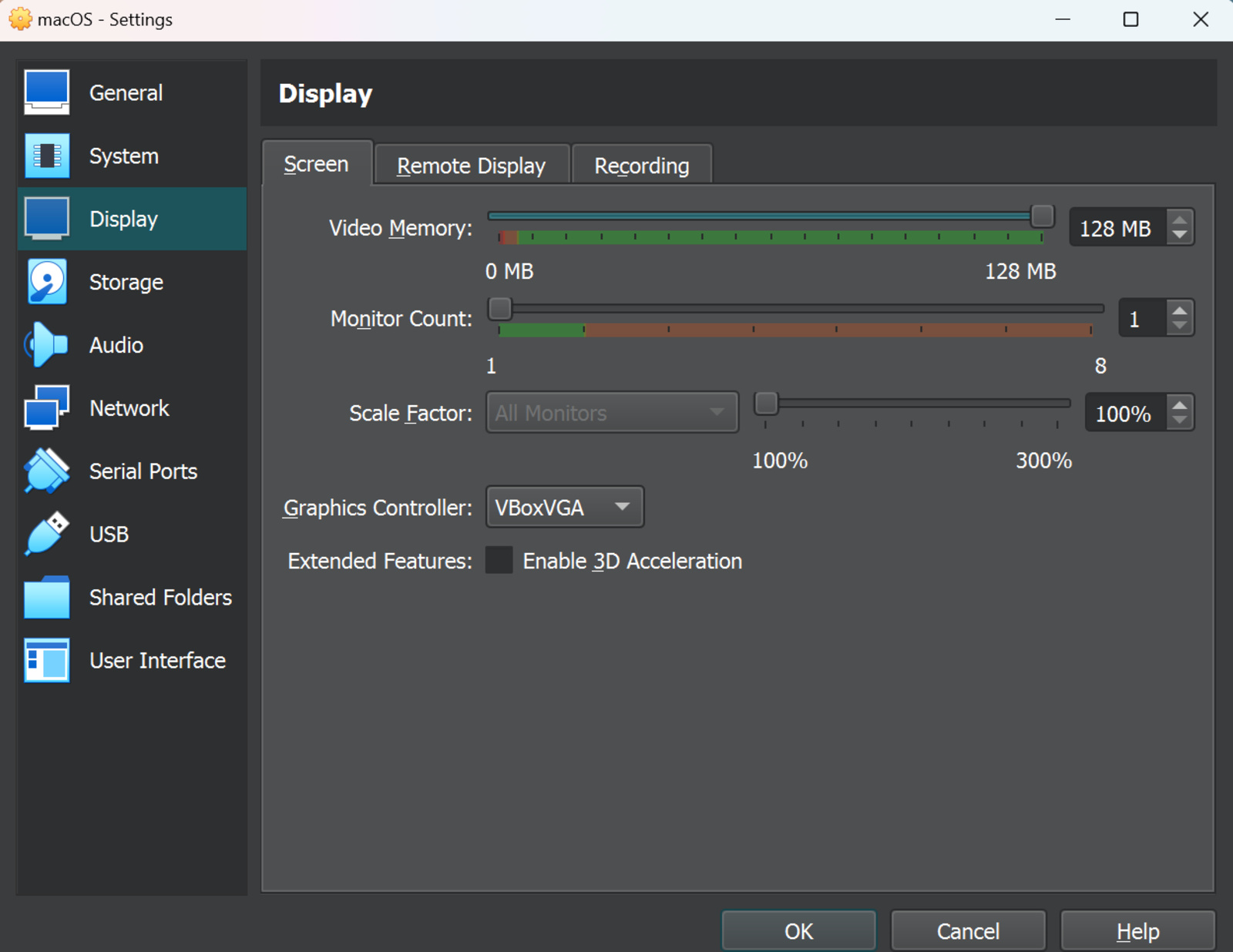This screenshot has height=952, width=1233.
Task: Decrease Monitor Count using the stepper
Action: coord(1179,325)
